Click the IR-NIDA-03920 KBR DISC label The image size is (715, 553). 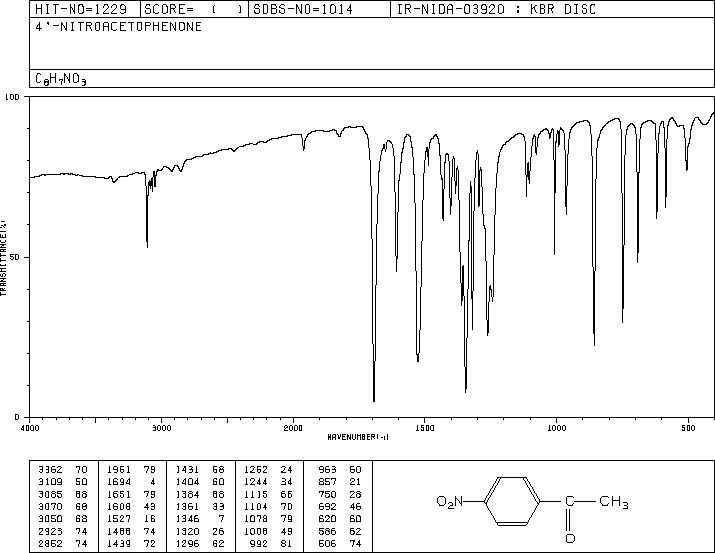point(496,9)
